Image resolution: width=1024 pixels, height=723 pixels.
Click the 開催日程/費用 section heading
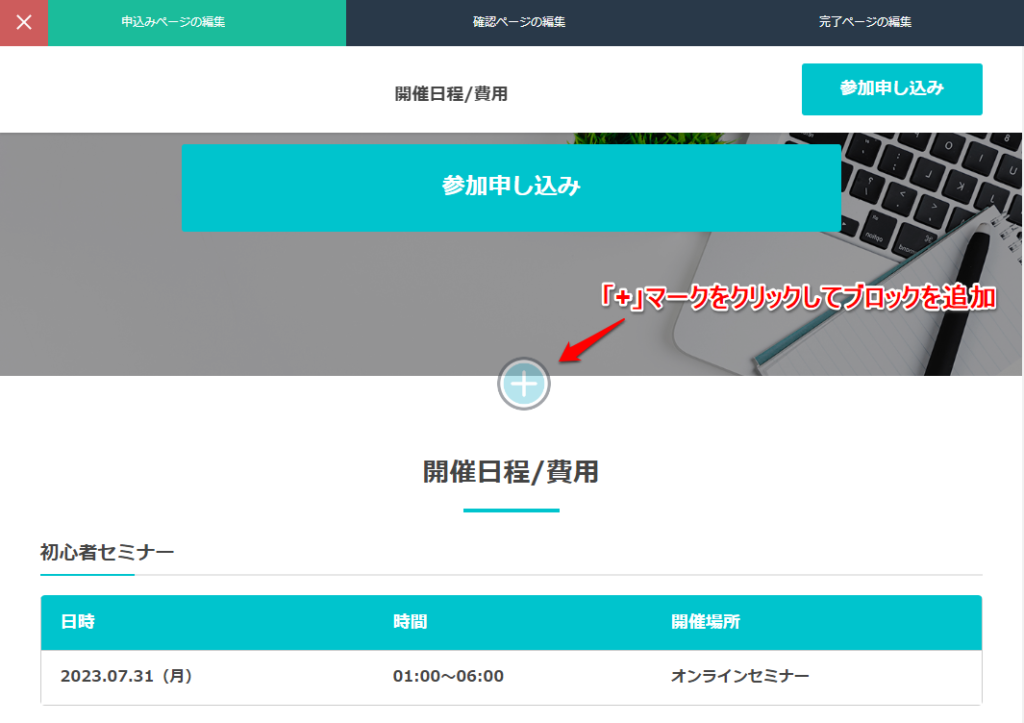point(511,472)
